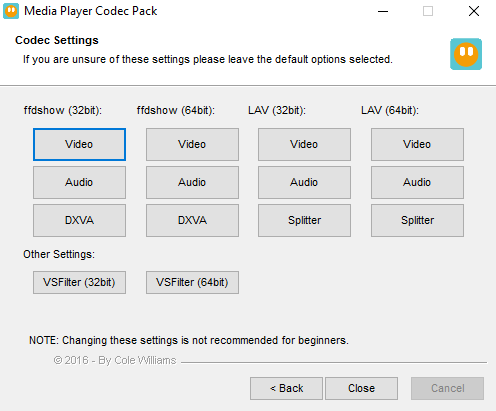Click the VSFilter (32bit) button
496x411 pixels.
79,282
